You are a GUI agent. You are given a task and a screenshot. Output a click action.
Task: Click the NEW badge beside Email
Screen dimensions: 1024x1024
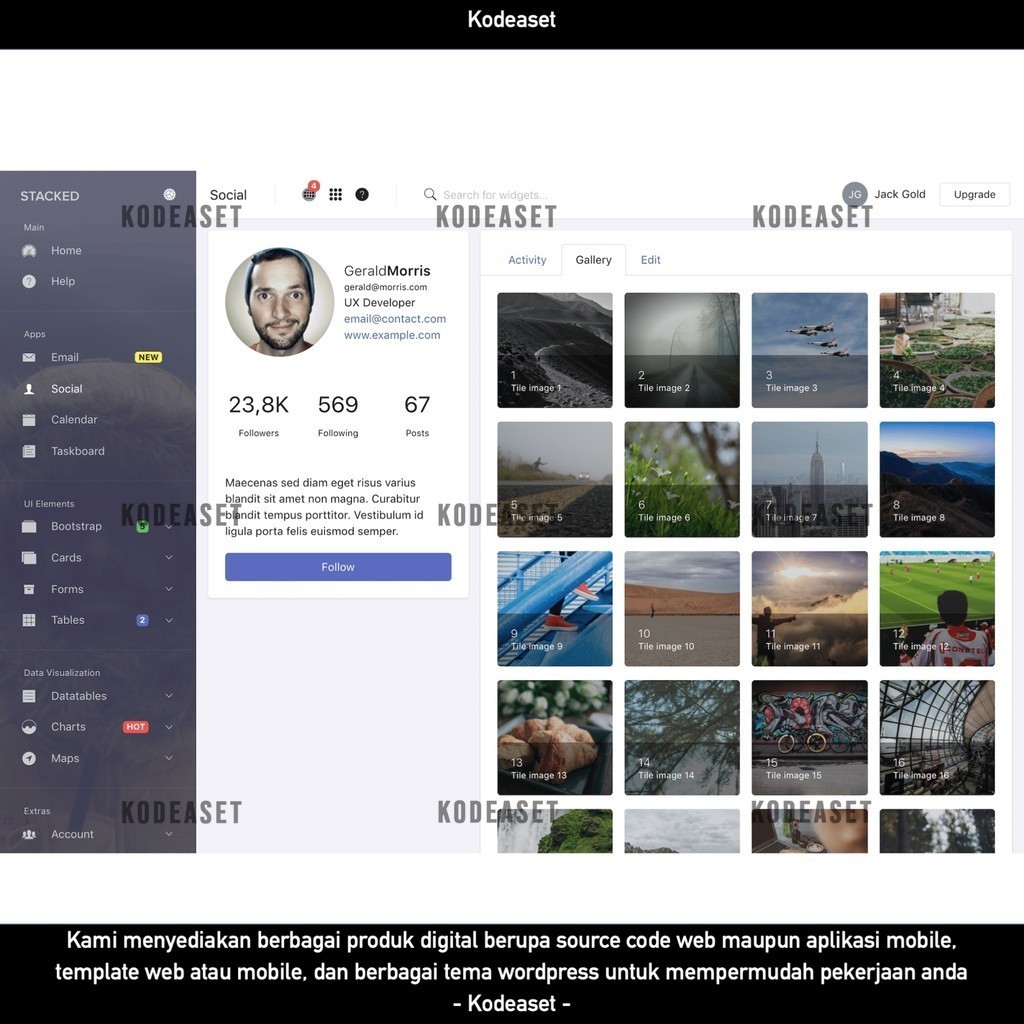point(148,357)
